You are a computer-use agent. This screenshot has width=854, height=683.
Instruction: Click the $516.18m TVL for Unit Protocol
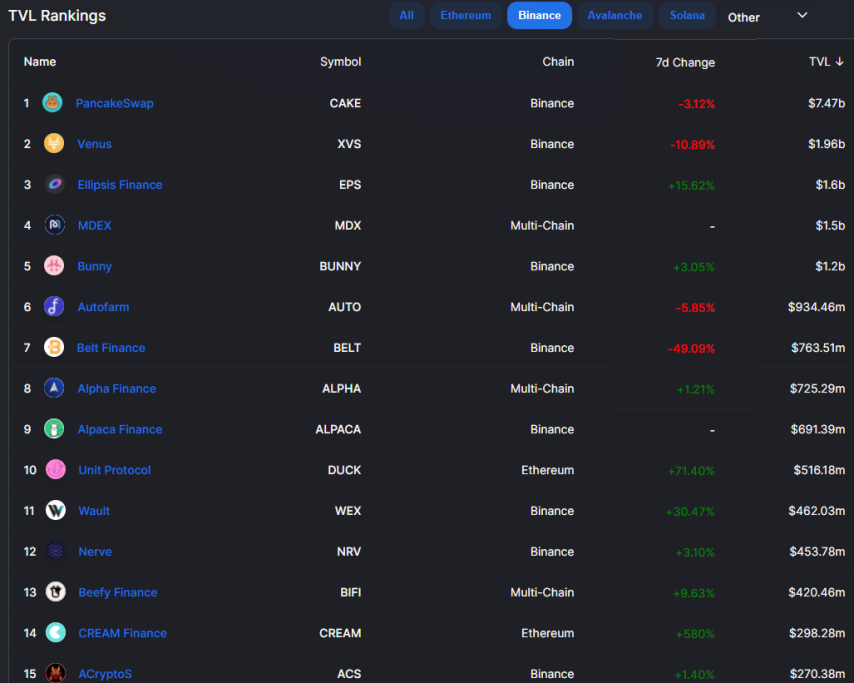819,470
